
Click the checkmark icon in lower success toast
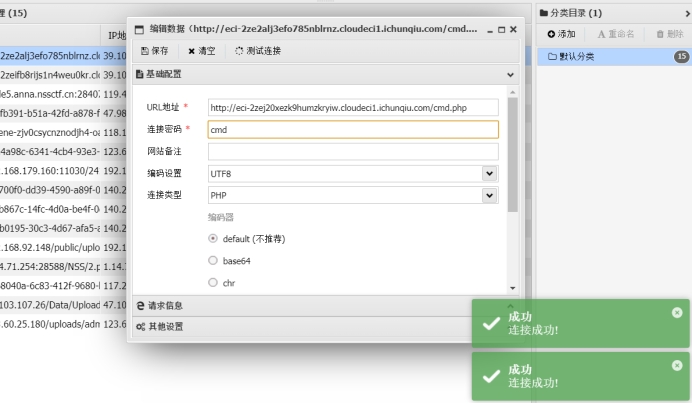point(491,377)
